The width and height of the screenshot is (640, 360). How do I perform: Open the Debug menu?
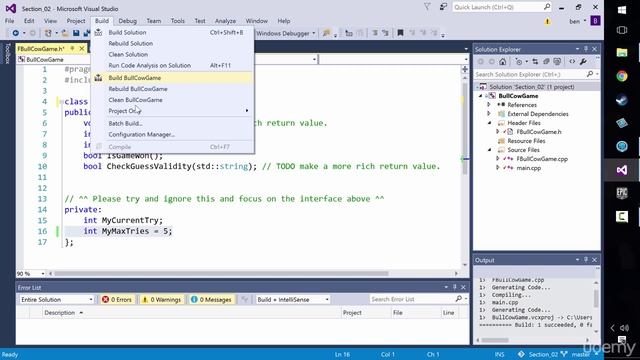pos(127,21)
